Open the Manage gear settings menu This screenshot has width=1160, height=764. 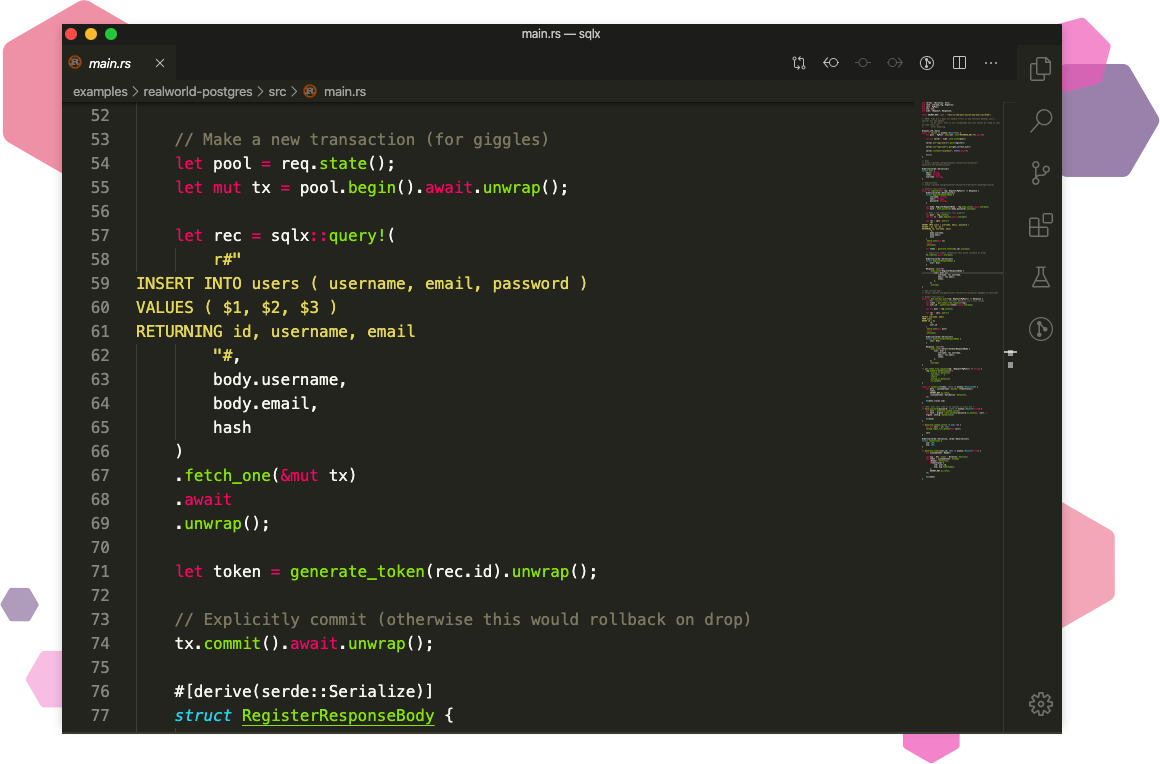pyautogui.click(x=1040, y=703)
